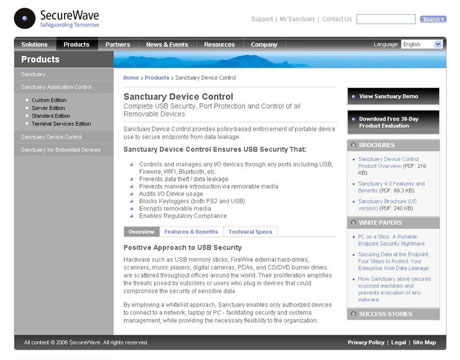This screenshot has width=460, height=360.
Task: Click the Search button
Action: (433, 19)
